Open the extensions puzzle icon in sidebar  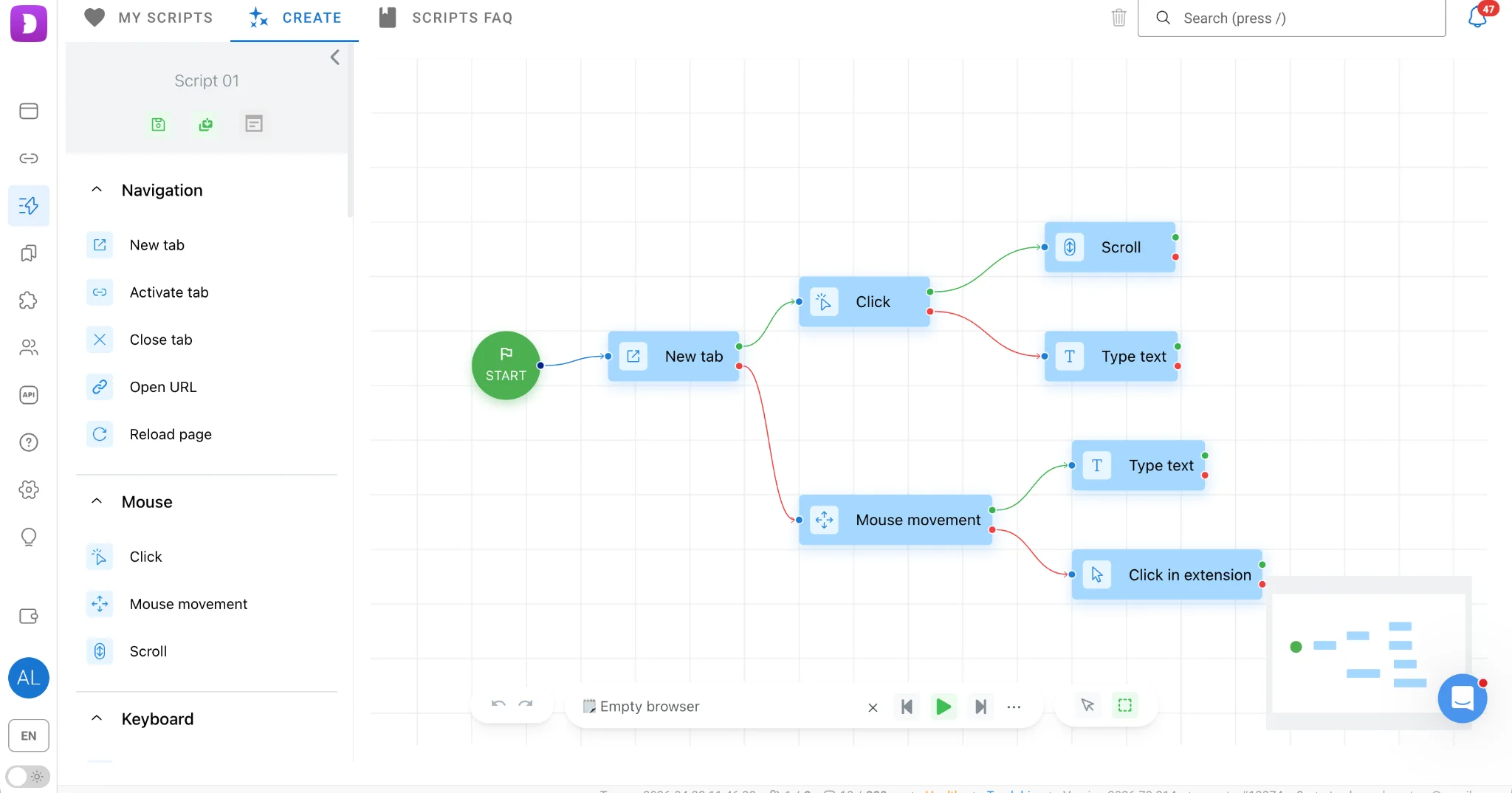29,301
